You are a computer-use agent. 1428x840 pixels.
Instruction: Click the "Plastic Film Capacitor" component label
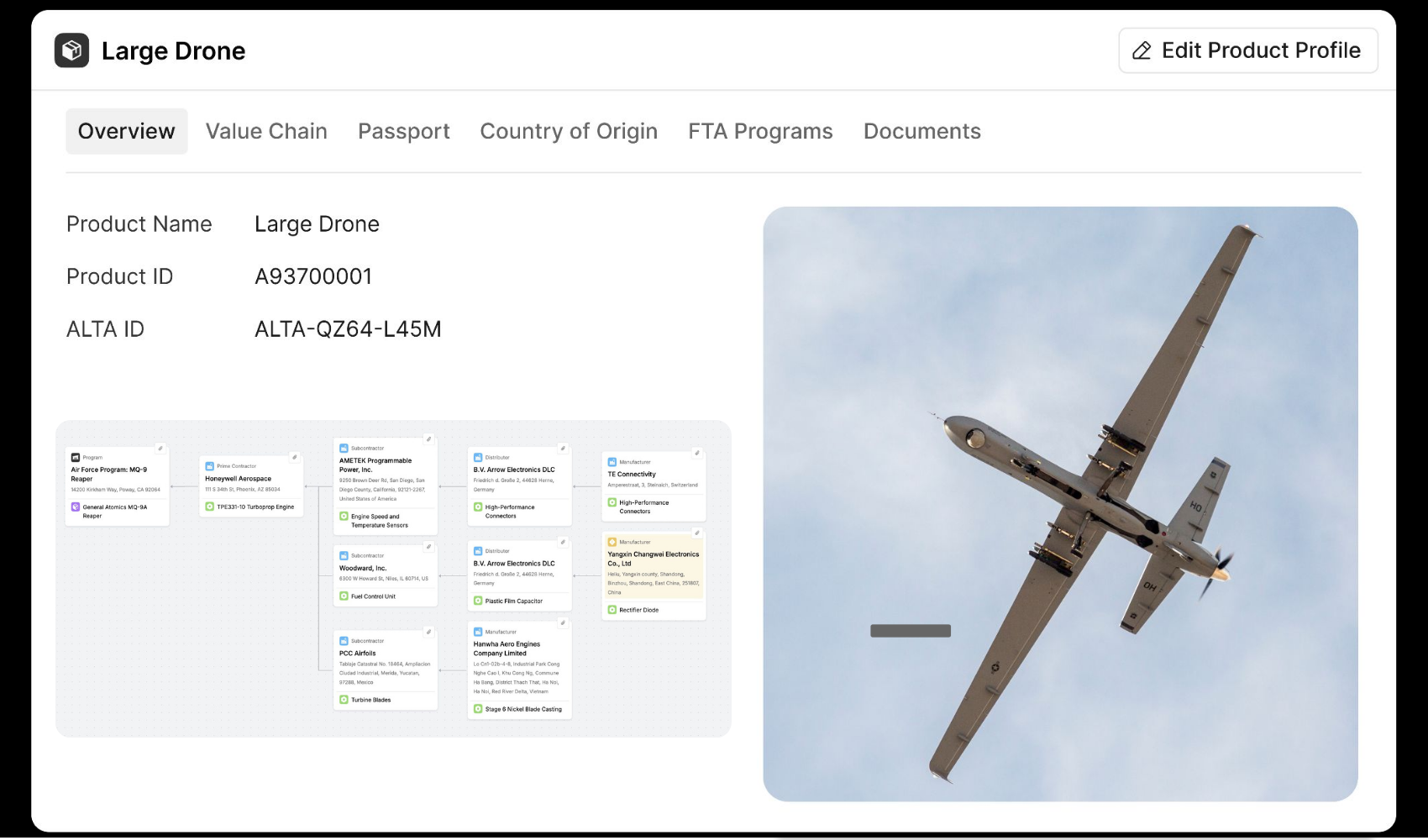pos(514,601)
